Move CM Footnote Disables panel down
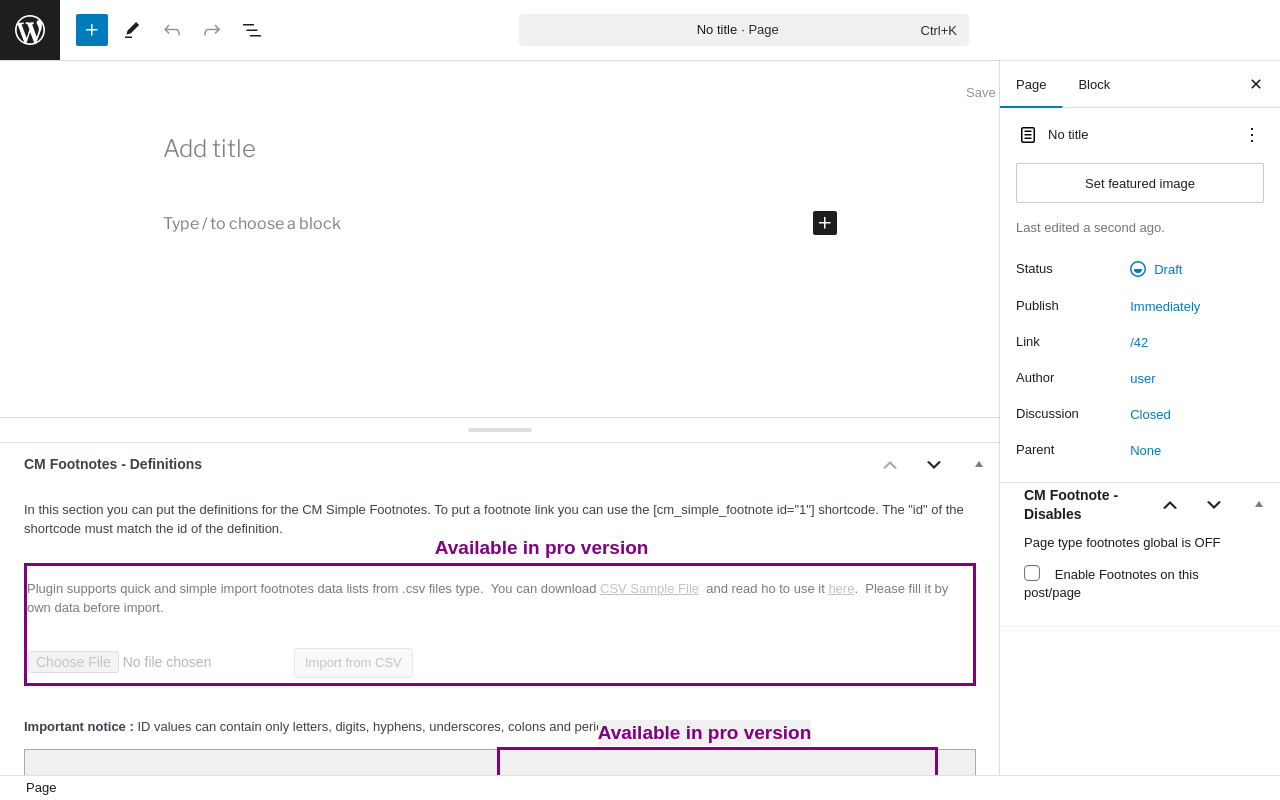1280x800 pixels. pos(1214,505)
